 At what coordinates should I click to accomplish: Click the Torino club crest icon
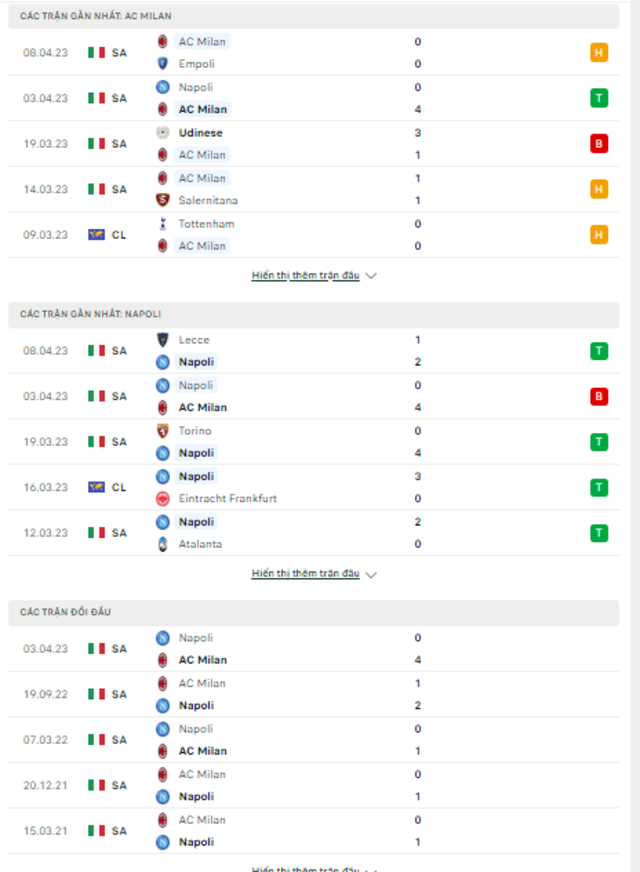tap(162, 430)
